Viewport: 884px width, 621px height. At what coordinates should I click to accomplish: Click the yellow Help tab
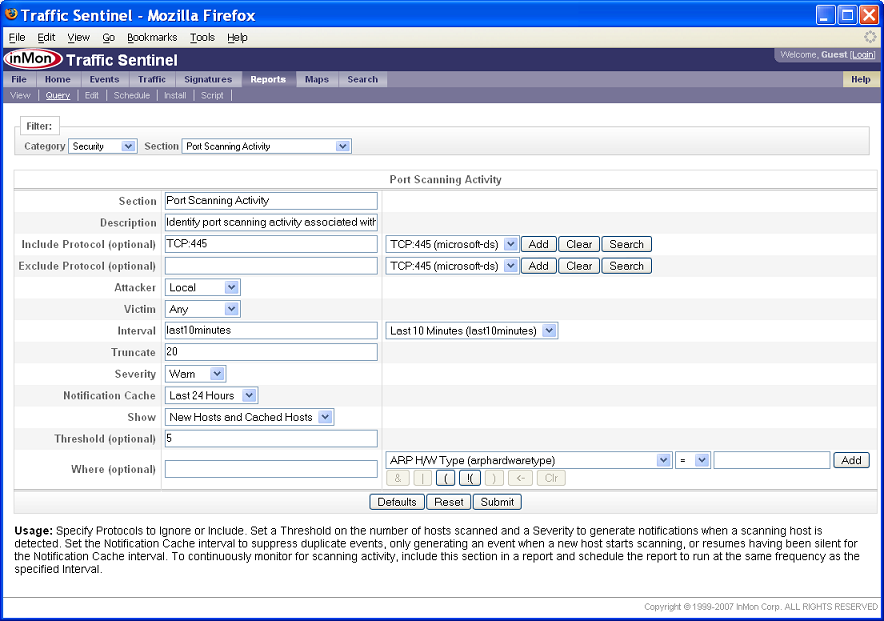(861, 79)
